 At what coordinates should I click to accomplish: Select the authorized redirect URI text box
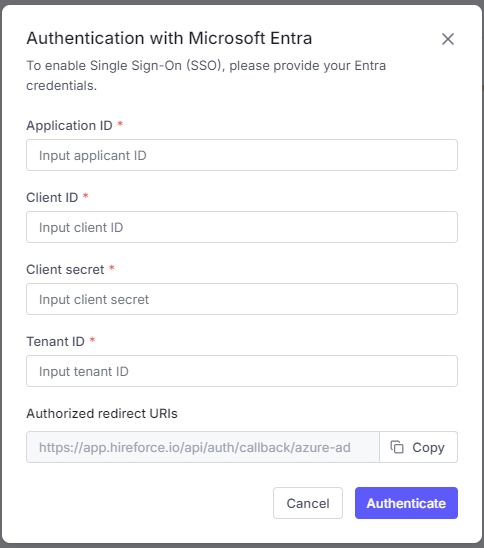click(203, 447)
